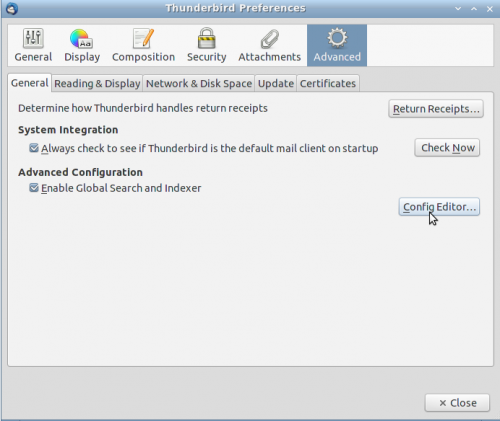This screenshot has height=421, width=500.
Task: Click 'Determine how Thunderbird handles return receipts' text
Action: pos(143,108)
